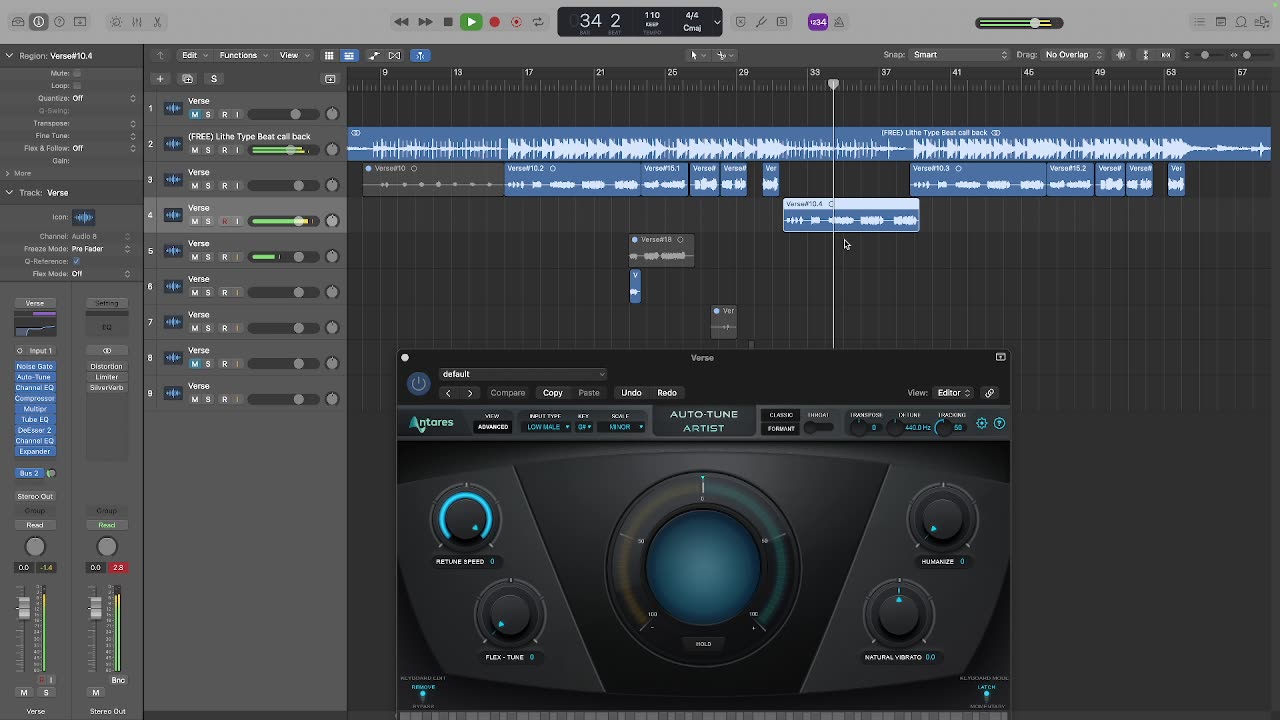This screenshot has height=720, width=1280.
Task: Open the List Editors icon
Action: tap(1199, 22)
